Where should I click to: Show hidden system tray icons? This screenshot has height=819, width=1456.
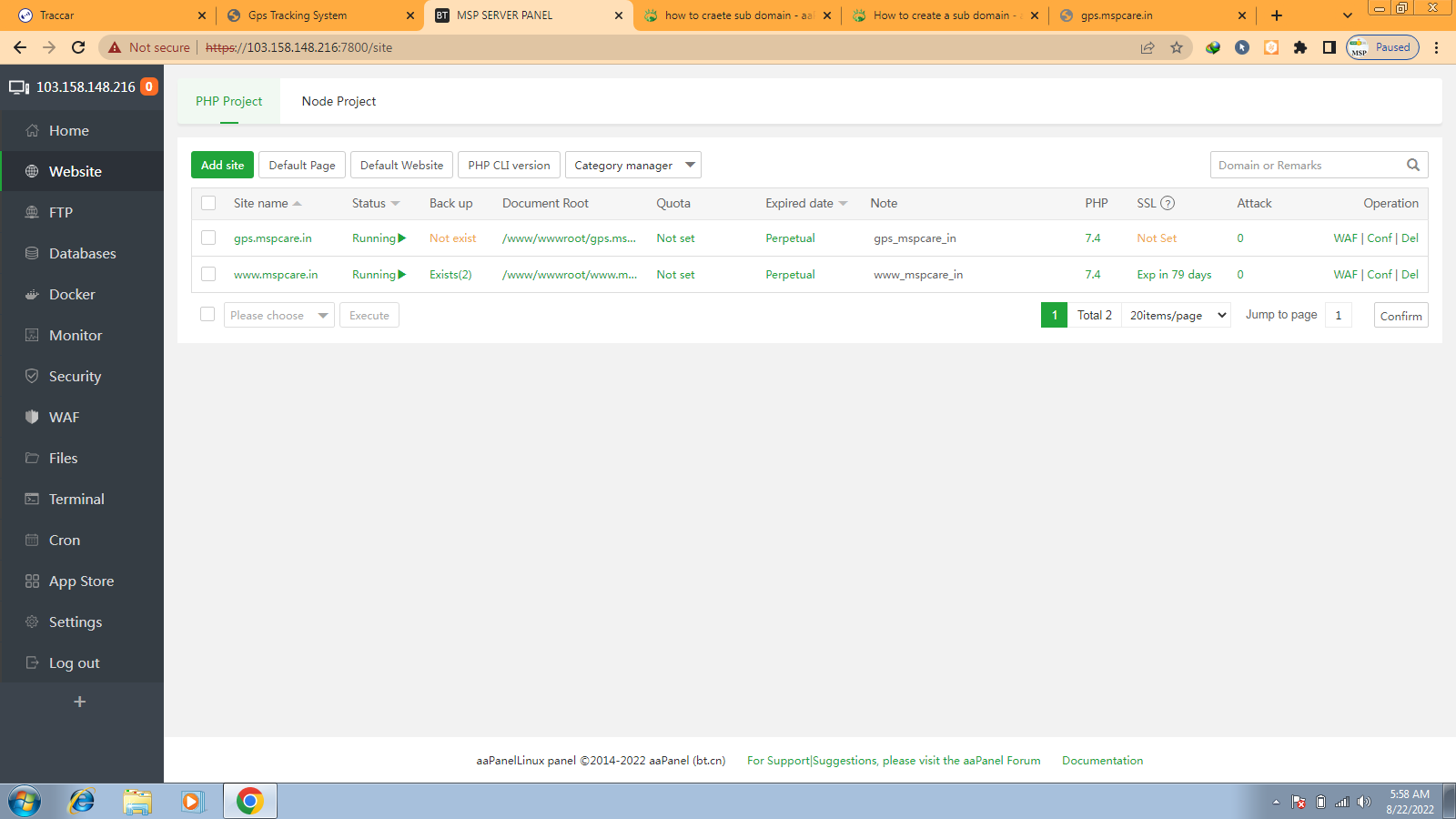(1276, 802)
